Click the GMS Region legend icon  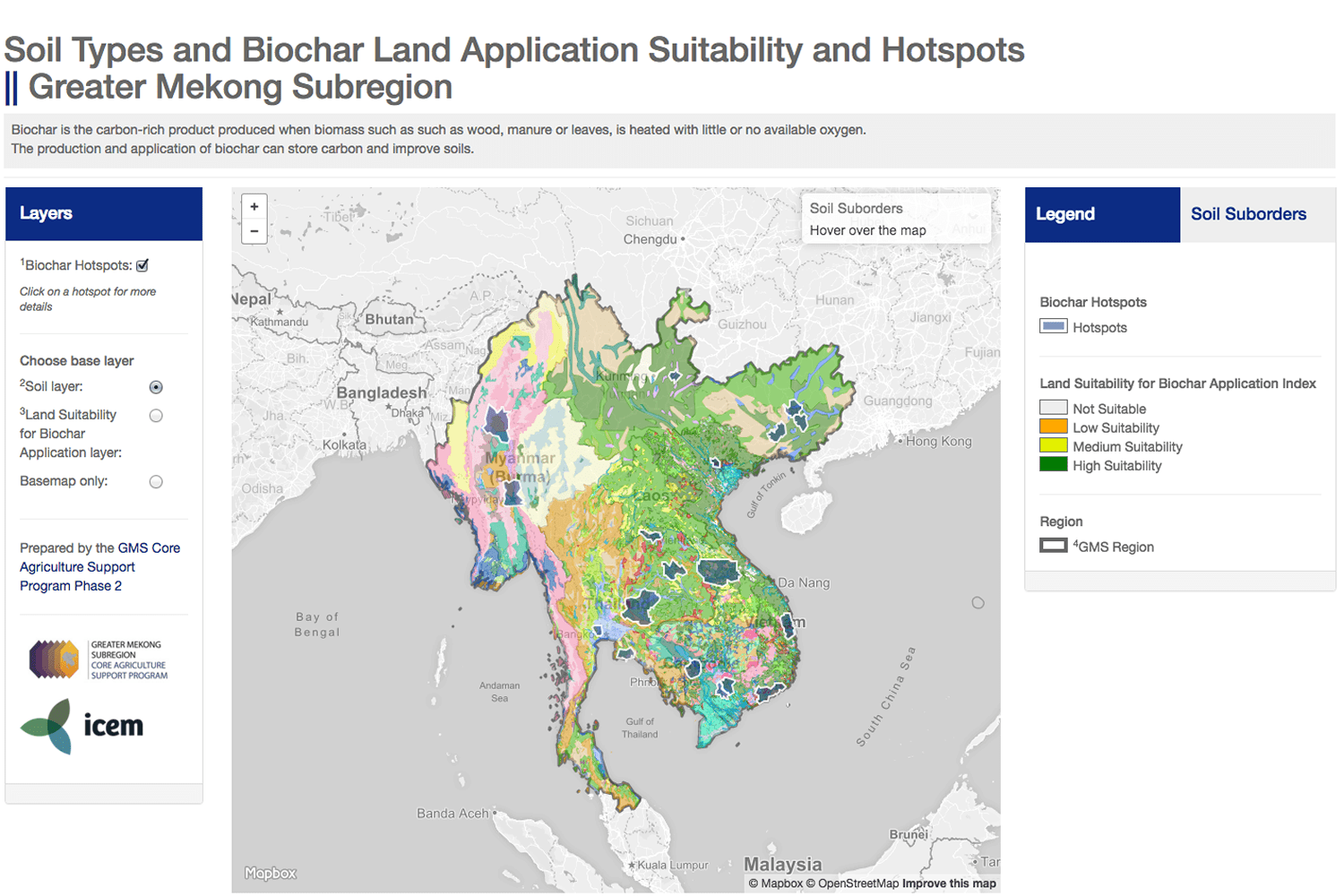(x=1053, y=546)
